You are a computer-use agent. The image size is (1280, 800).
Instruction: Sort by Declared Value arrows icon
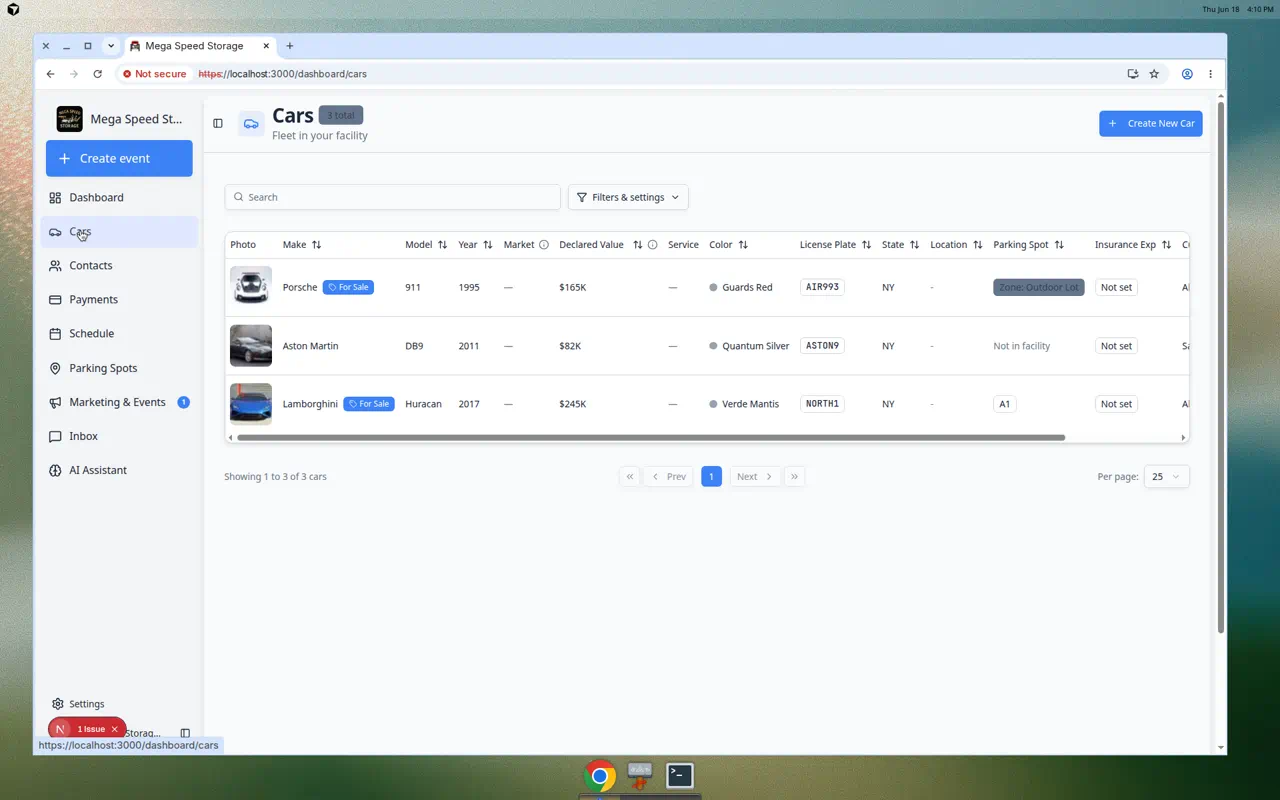click(637, 245)
